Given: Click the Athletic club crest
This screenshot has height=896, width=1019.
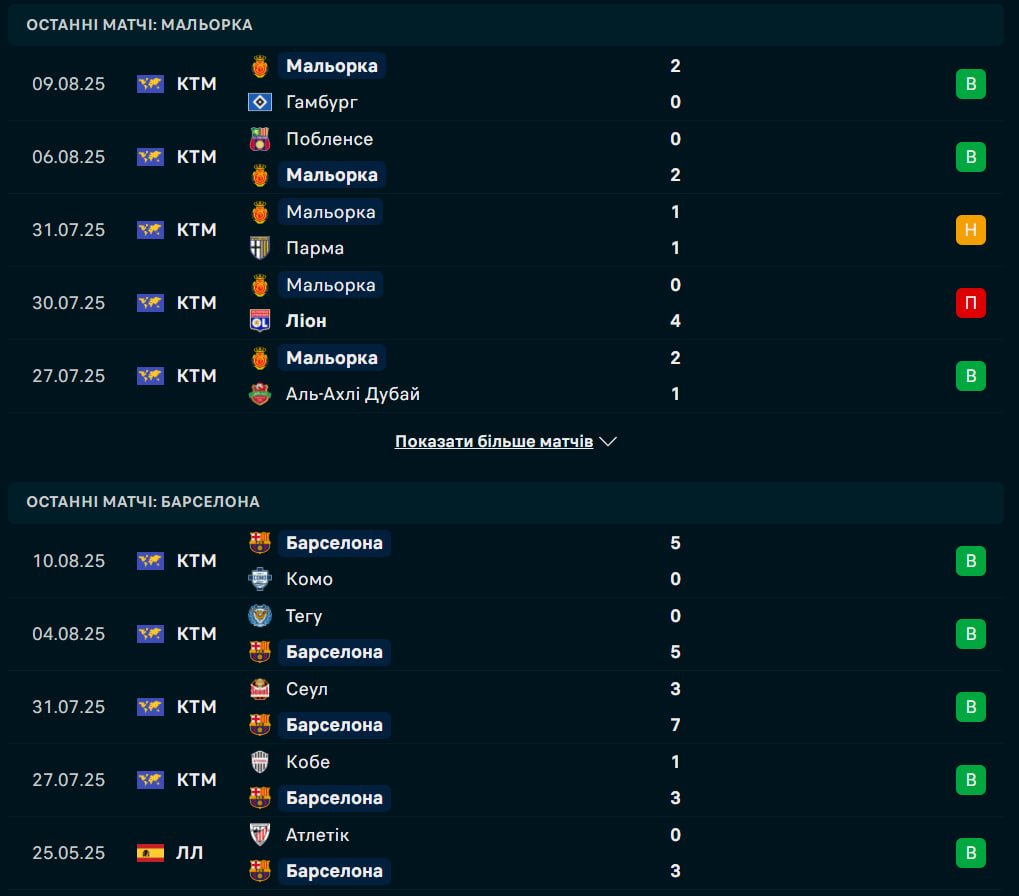Looking at the screenshot, I should [260, 835].
